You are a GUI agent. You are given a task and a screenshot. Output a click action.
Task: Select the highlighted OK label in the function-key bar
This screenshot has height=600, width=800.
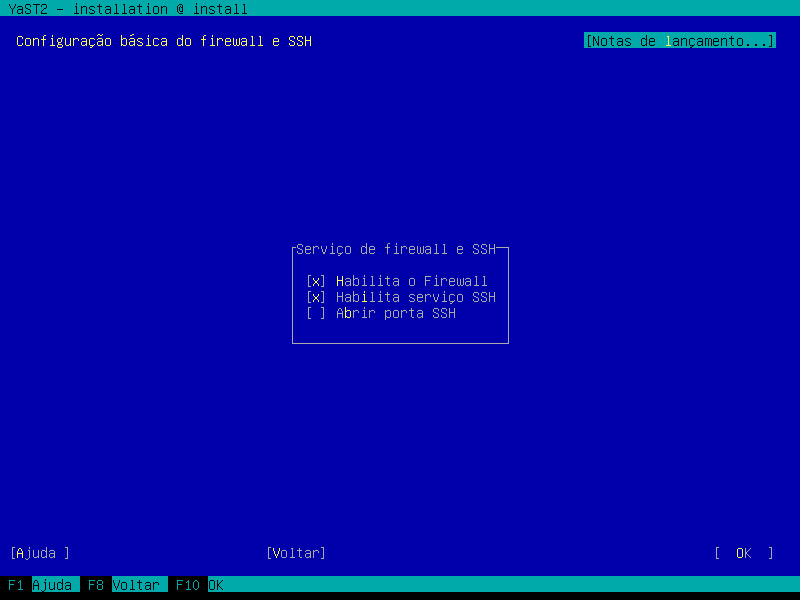tap(216, 585)
